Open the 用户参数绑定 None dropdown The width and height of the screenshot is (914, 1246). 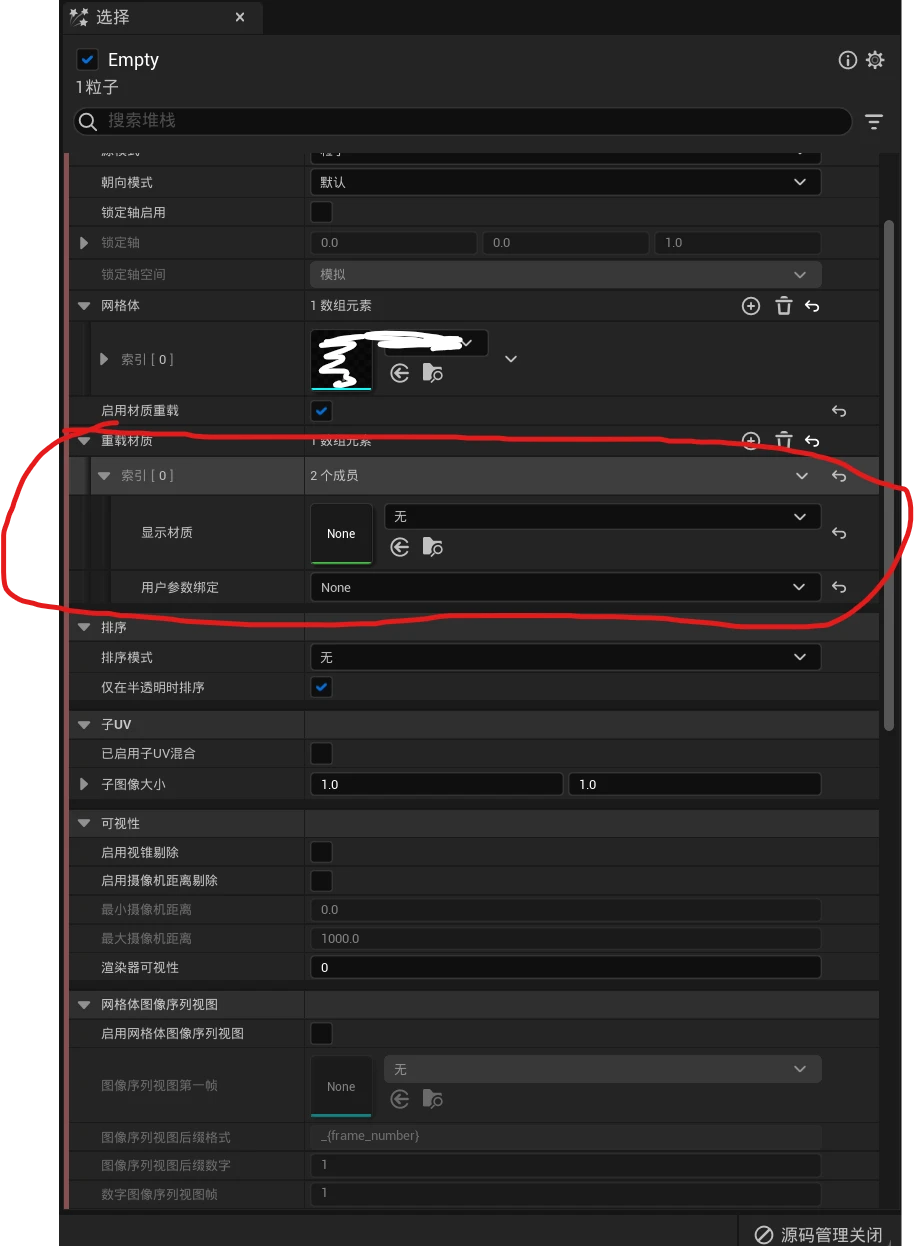tap(565, 587)
